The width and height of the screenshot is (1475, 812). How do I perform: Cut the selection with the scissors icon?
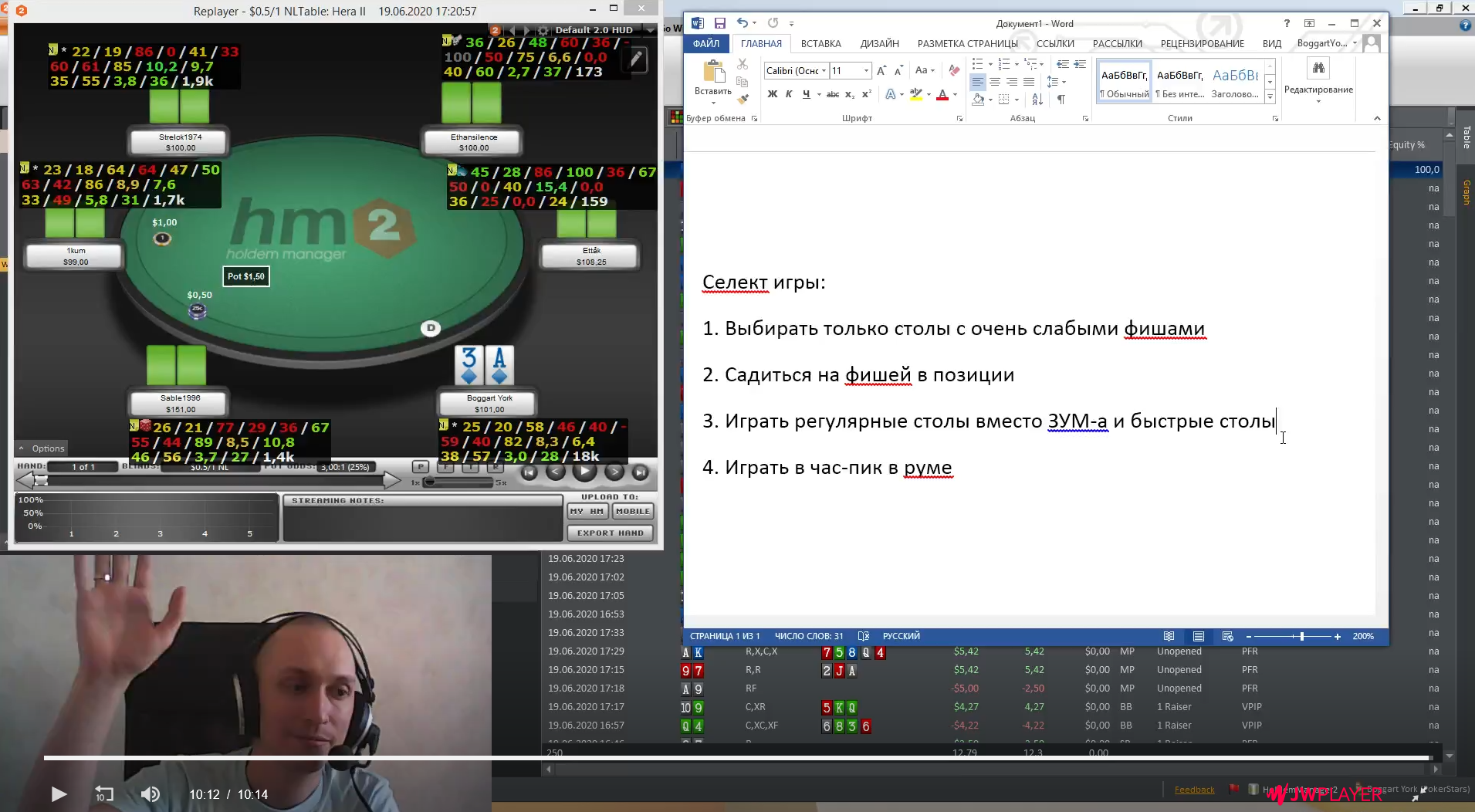[x=743, y=64]
